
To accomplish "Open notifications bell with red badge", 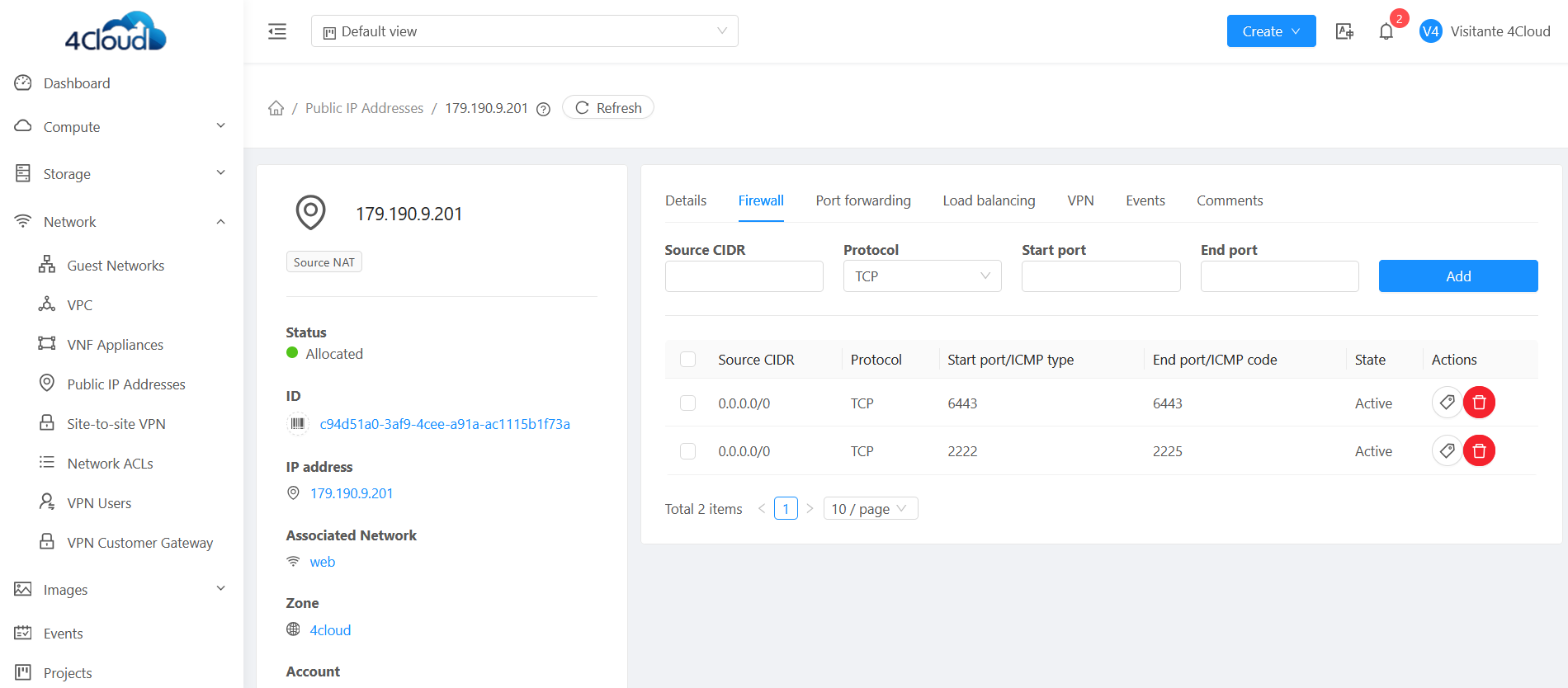I will (1386, 31).
